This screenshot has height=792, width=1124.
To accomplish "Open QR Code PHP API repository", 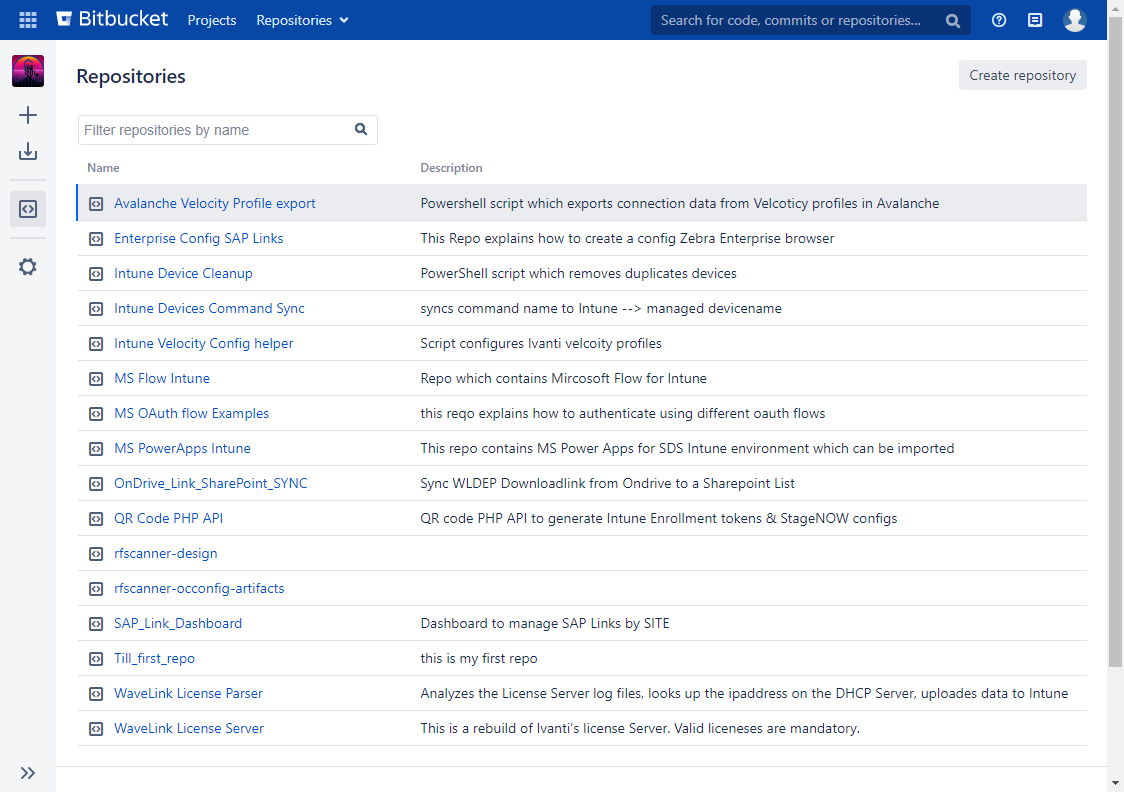I will (168, 519).
